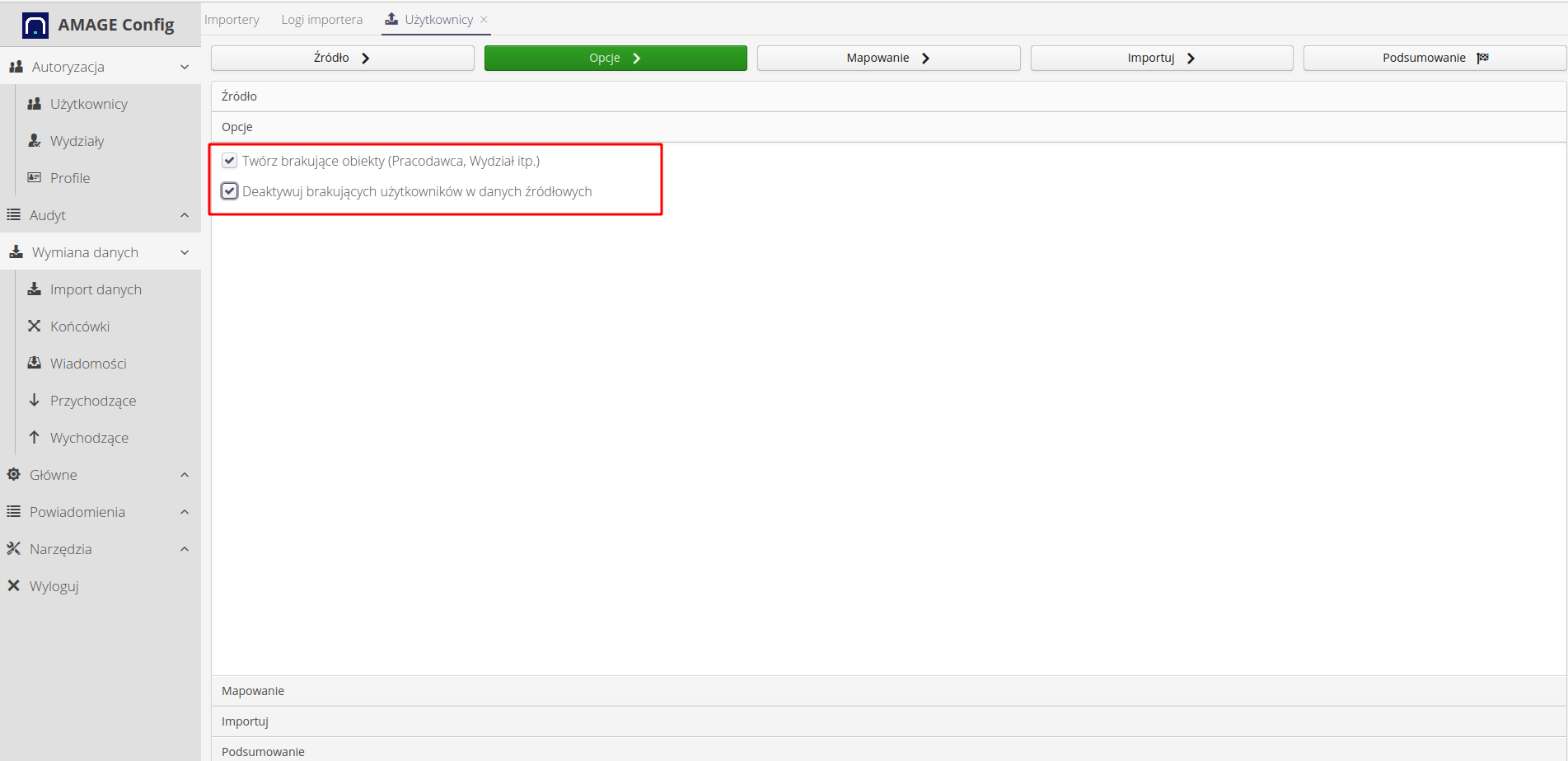Uncheck Twórz brakujące obiekty checkbox
The height and width of the screenshot is (761, 1568).
[230, 161]
